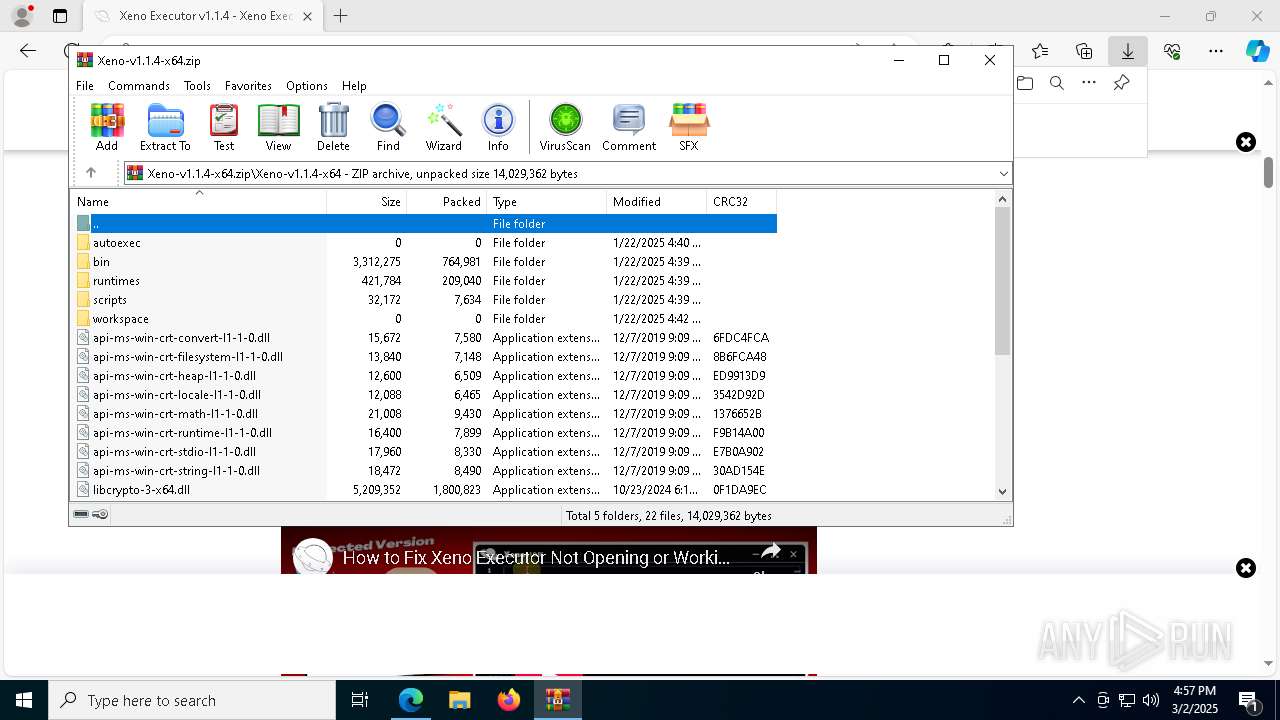The height and width of the screenshot is (720, 1280).
Task: Run VirusScan on the archive
Action: click(565, 127)
